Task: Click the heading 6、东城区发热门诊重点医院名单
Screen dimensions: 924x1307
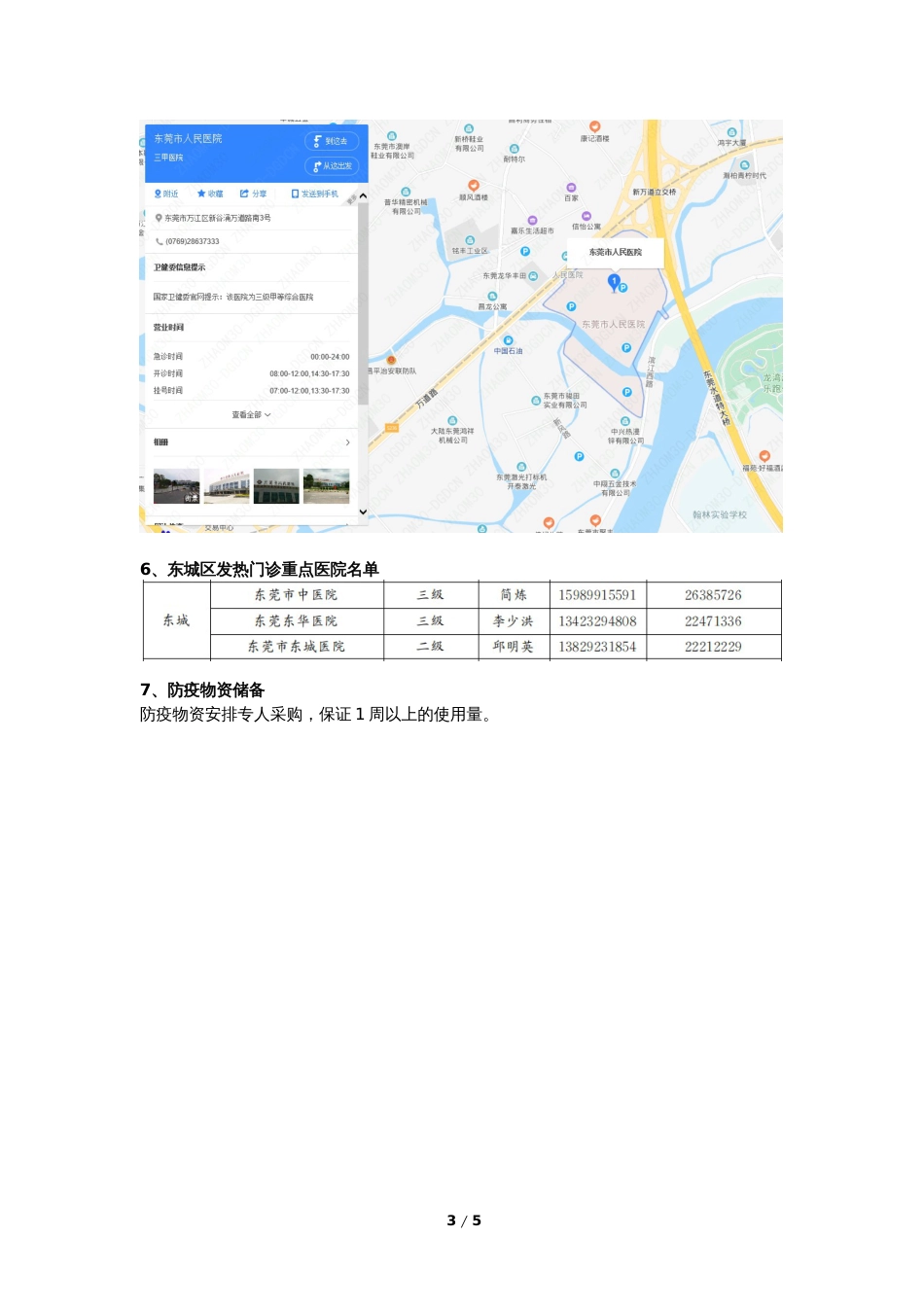Action: pyautogui.click(x=260, y=569)
